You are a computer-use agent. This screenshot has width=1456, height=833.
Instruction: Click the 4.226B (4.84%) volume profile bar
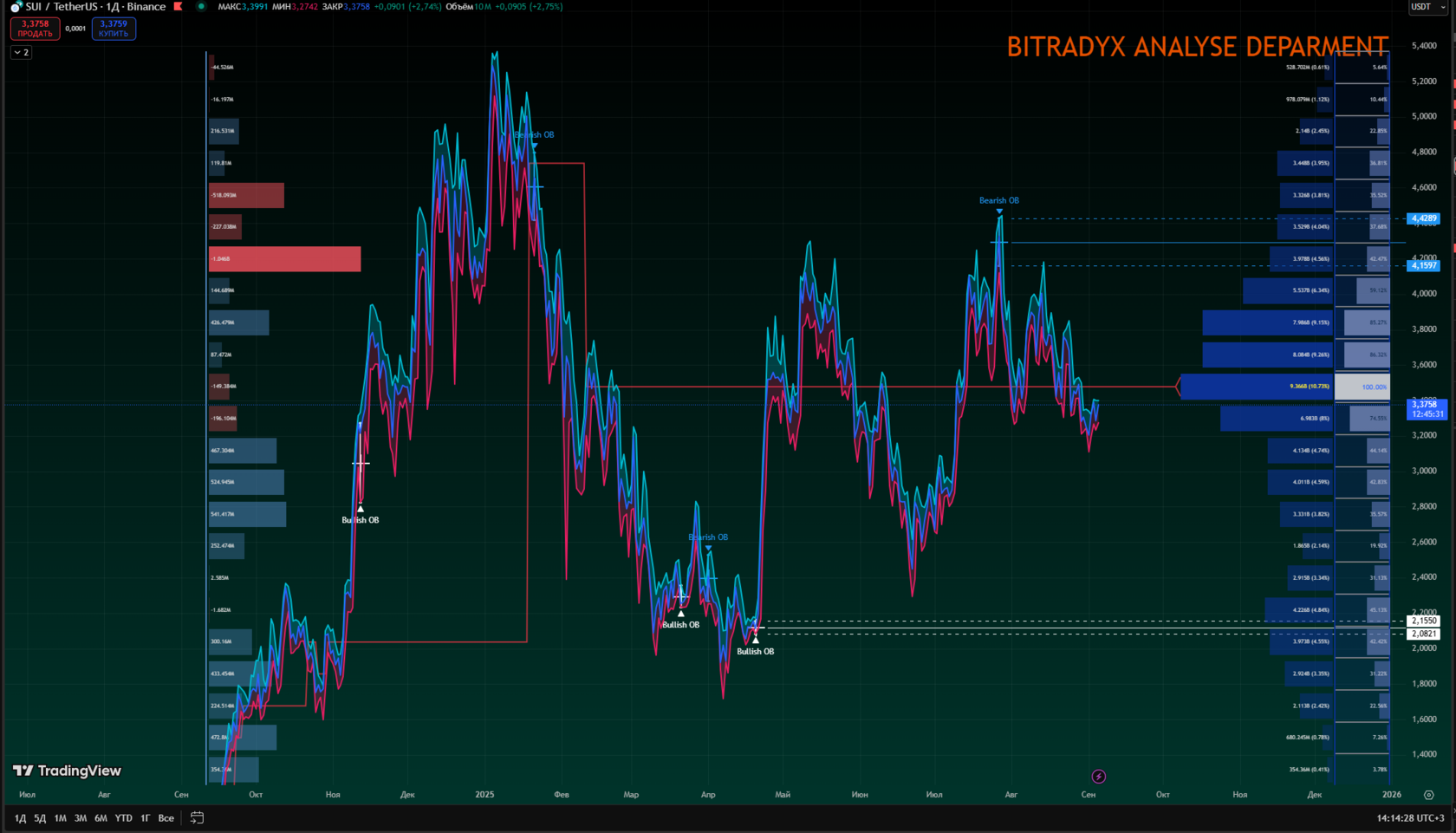pyautogui.click(x=1298, y=610)
